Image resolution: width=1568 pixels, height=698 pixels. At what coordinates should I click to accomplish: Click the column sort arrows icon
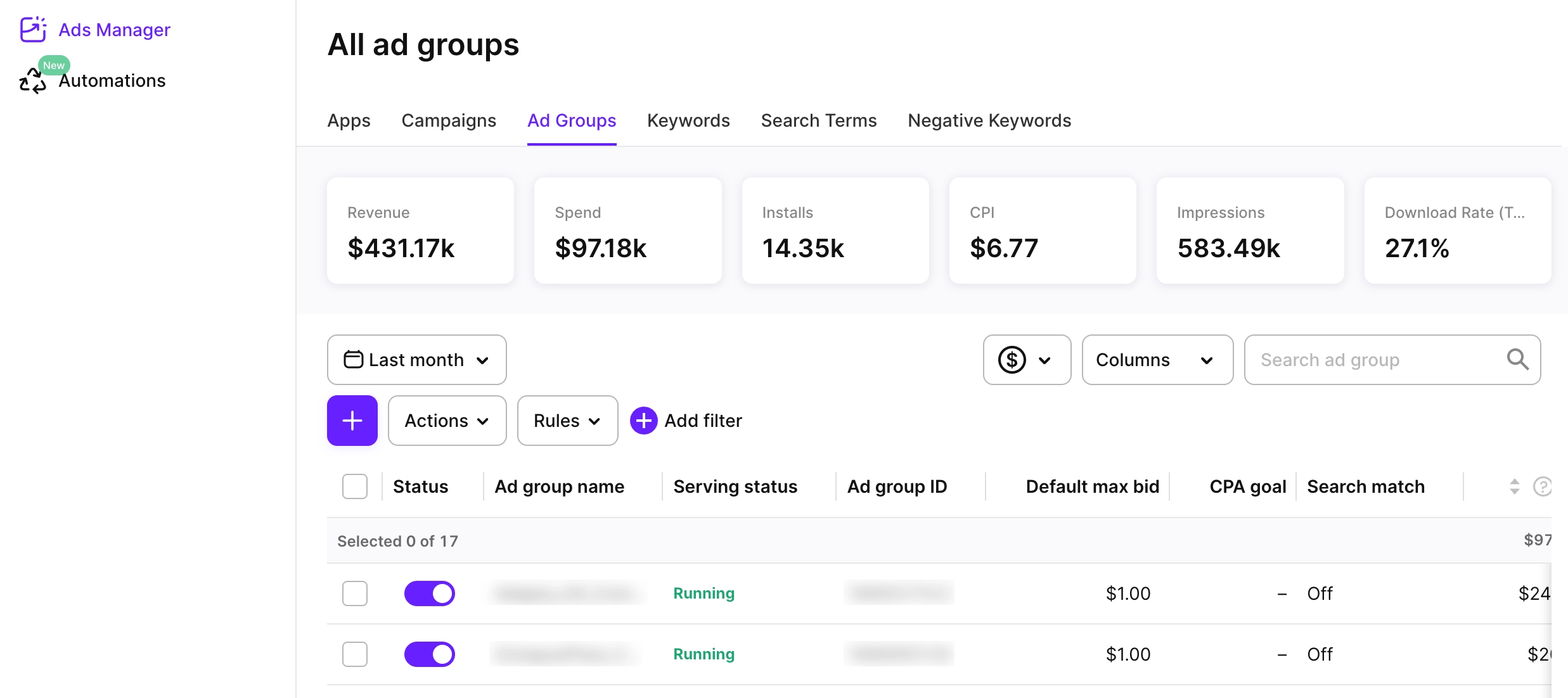[x=1515, y=486]
